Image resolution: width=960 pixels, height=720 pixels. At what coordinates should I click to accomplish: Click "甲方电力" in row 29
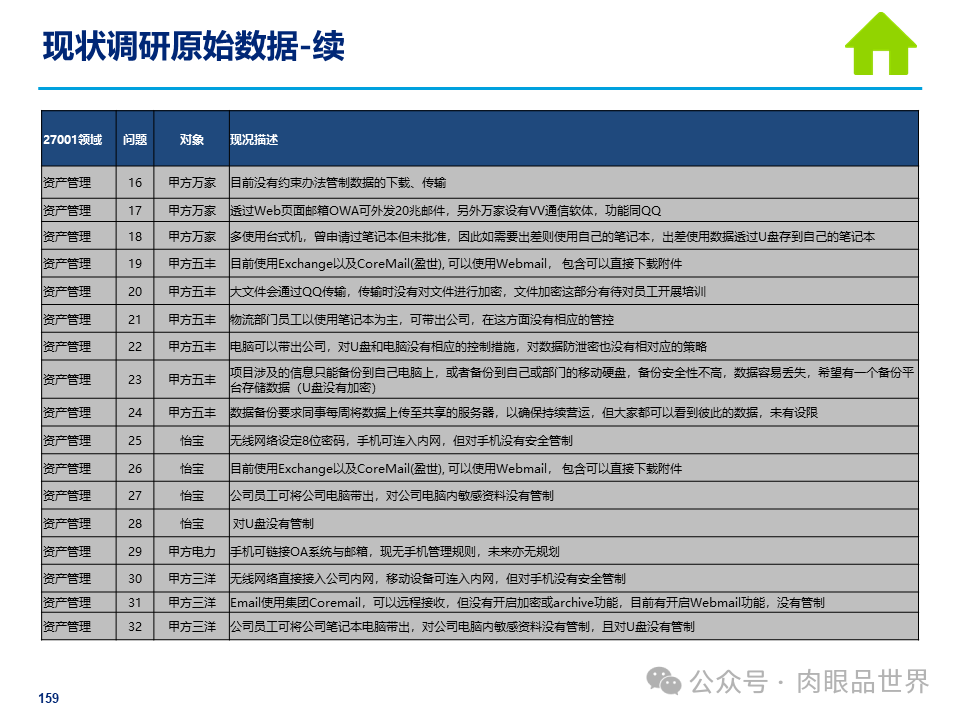coord(192,552)
